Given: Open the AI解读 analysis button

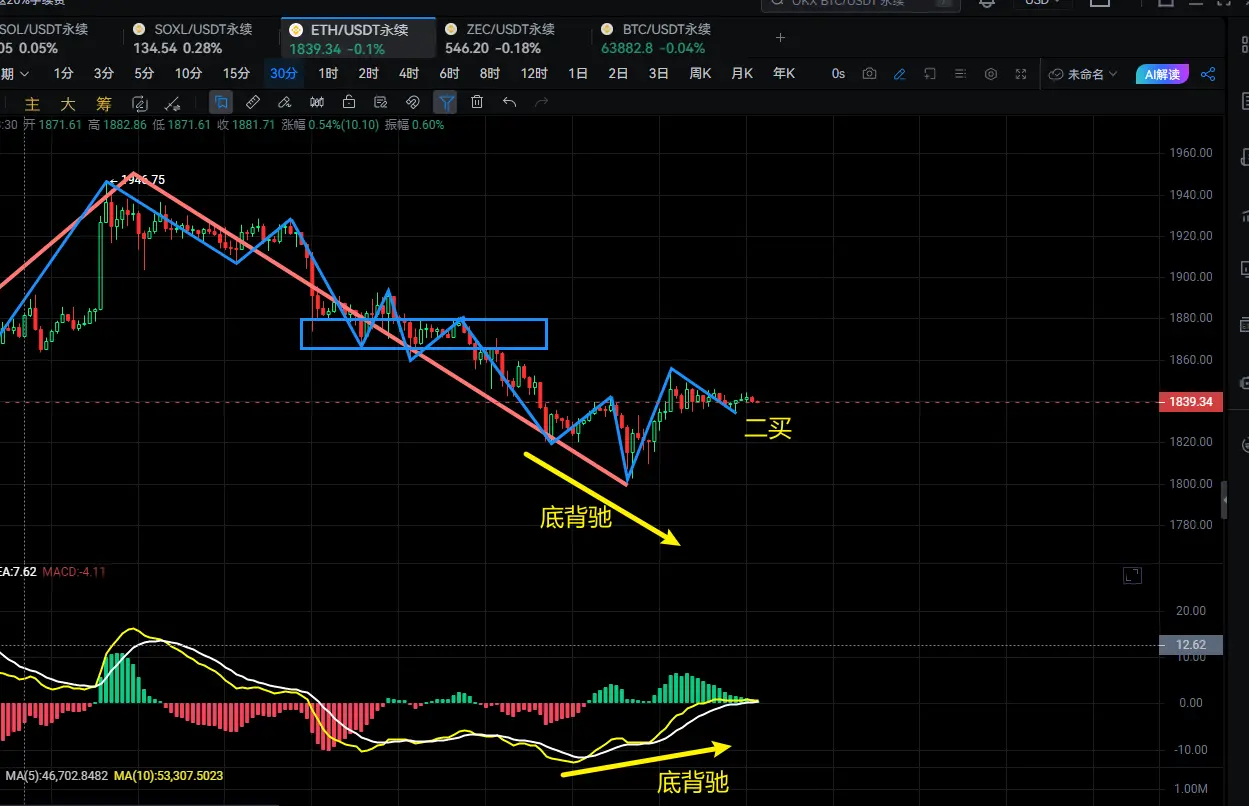Looking at the screenshot, I should coord(1163,74).
